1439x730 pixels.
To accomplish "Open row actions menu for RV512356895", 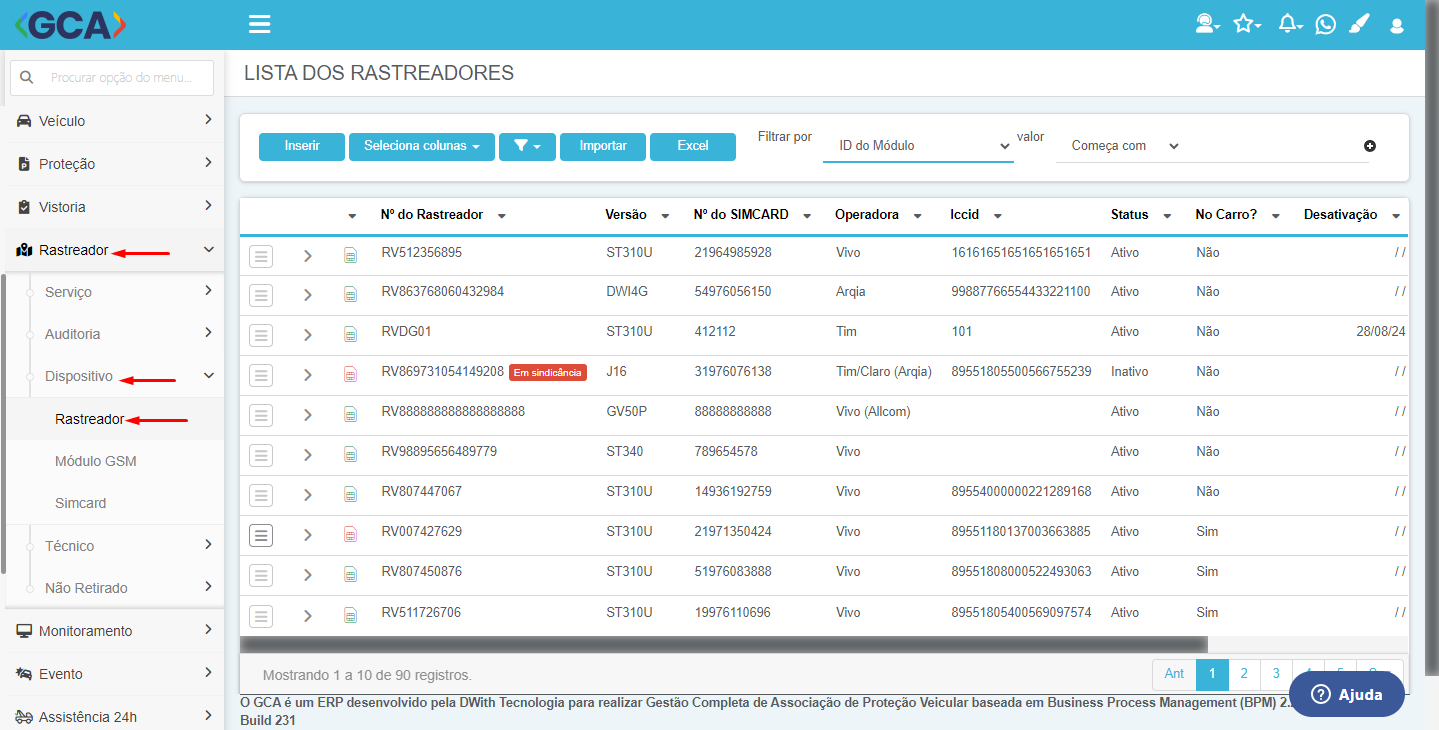I will 261,256.
